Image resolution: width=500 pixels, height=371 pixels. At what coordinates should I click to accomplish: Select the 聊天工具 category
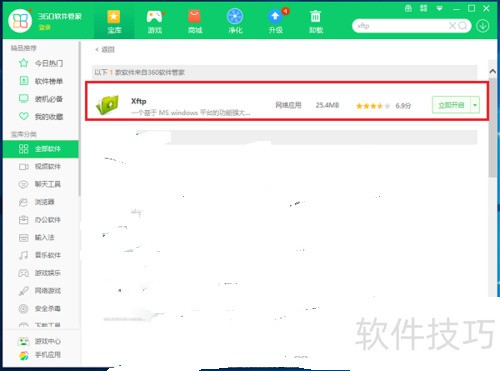tap(41, 184)
